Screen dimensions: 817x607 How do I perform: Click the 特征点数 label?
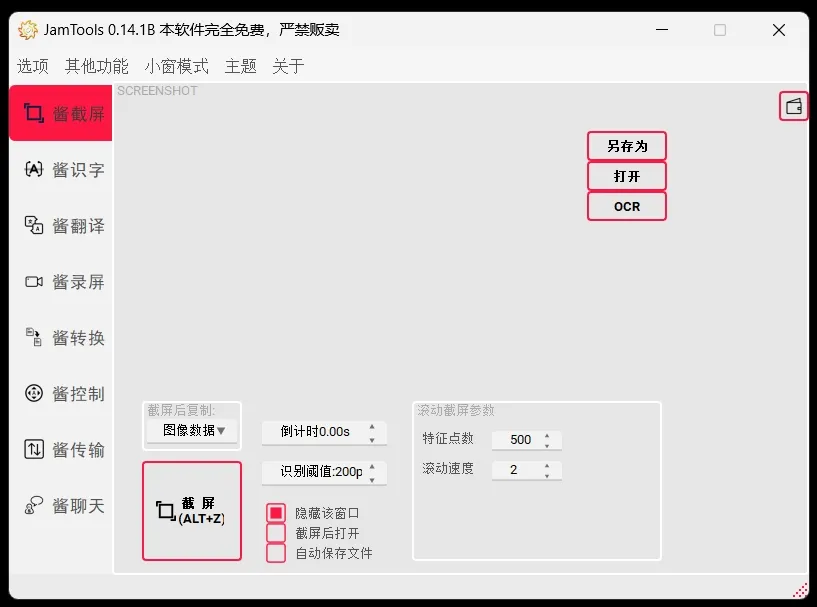pos(448,438)
